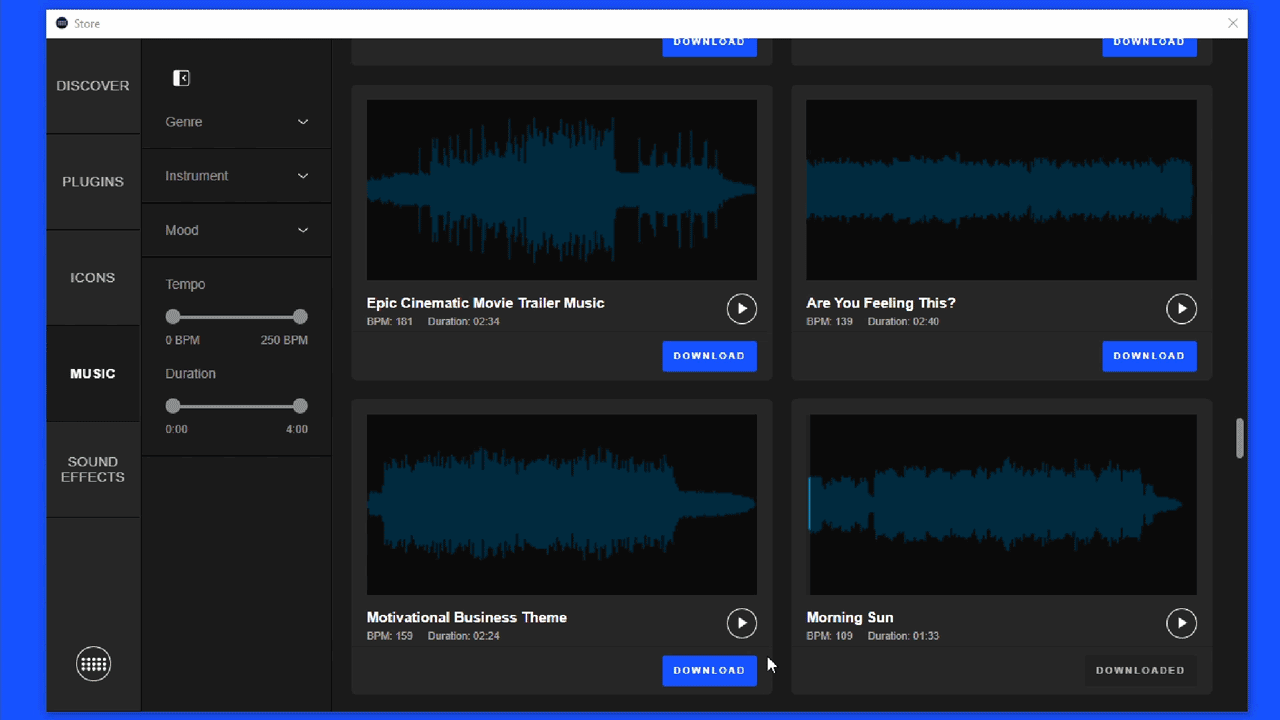Click the Tempo slider maximum BPM handle

click(300, 317)
